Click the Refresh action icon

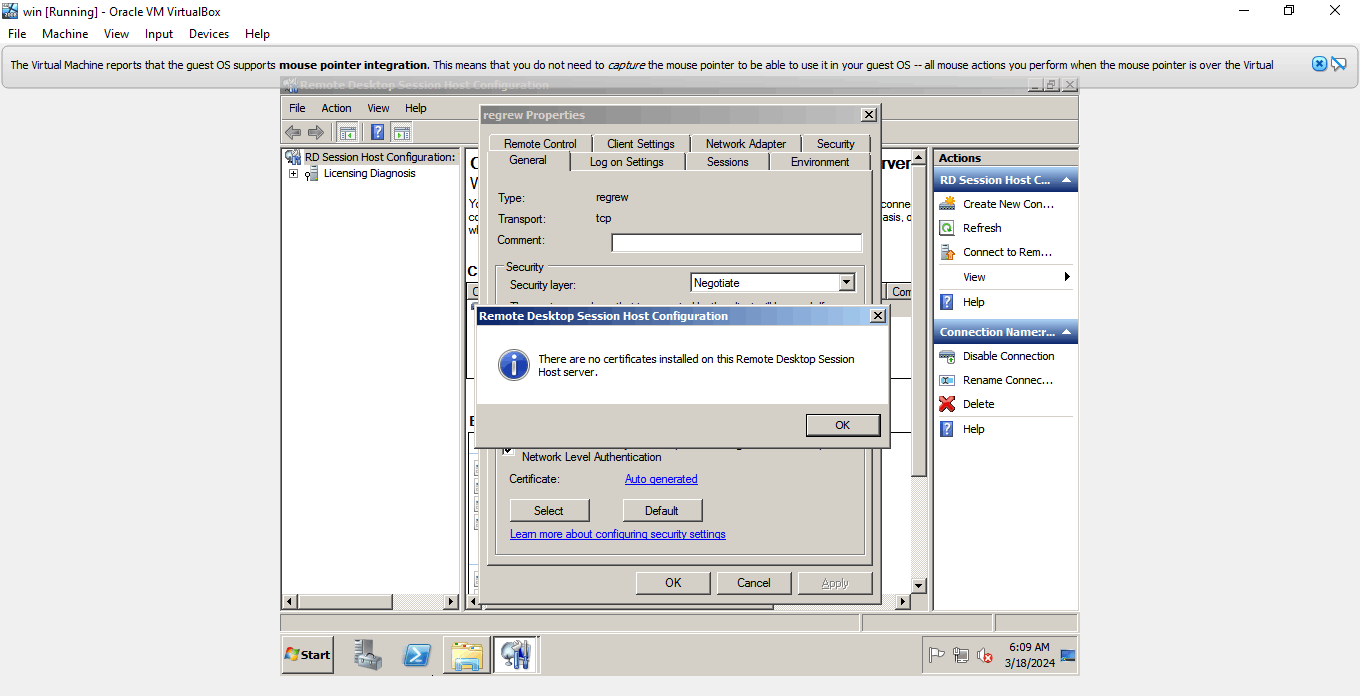tap(947, 228)
